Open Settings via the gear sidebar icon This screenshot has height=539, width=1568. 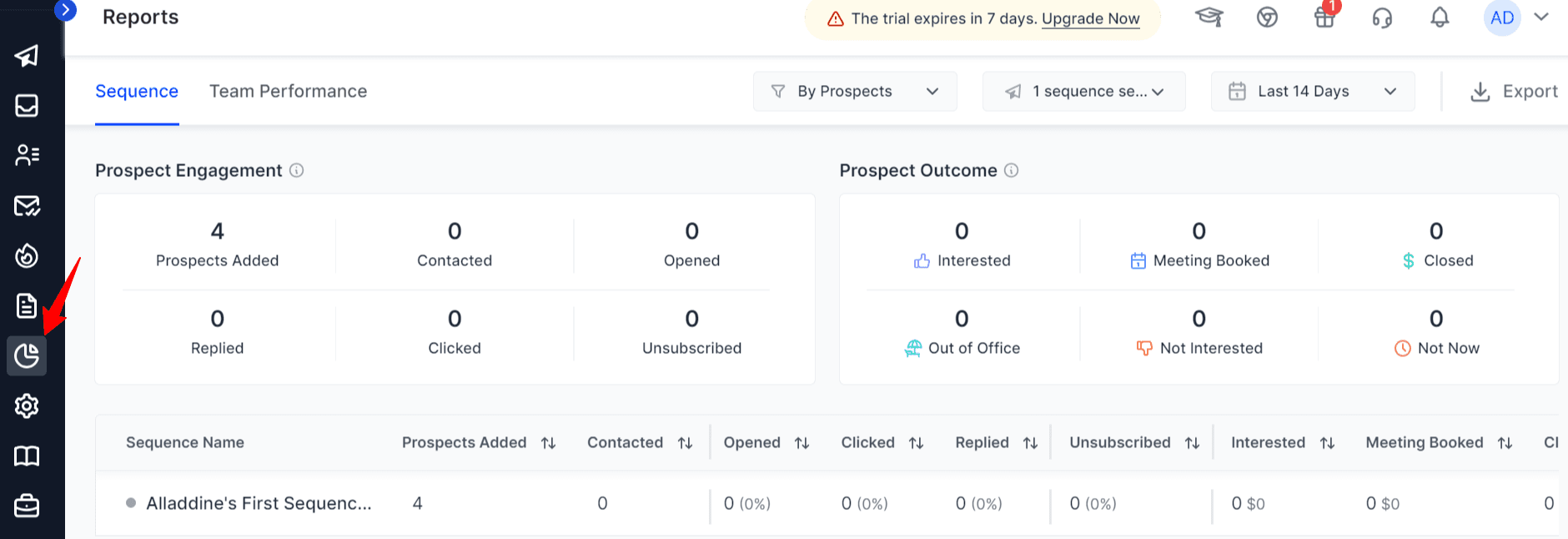27,406
